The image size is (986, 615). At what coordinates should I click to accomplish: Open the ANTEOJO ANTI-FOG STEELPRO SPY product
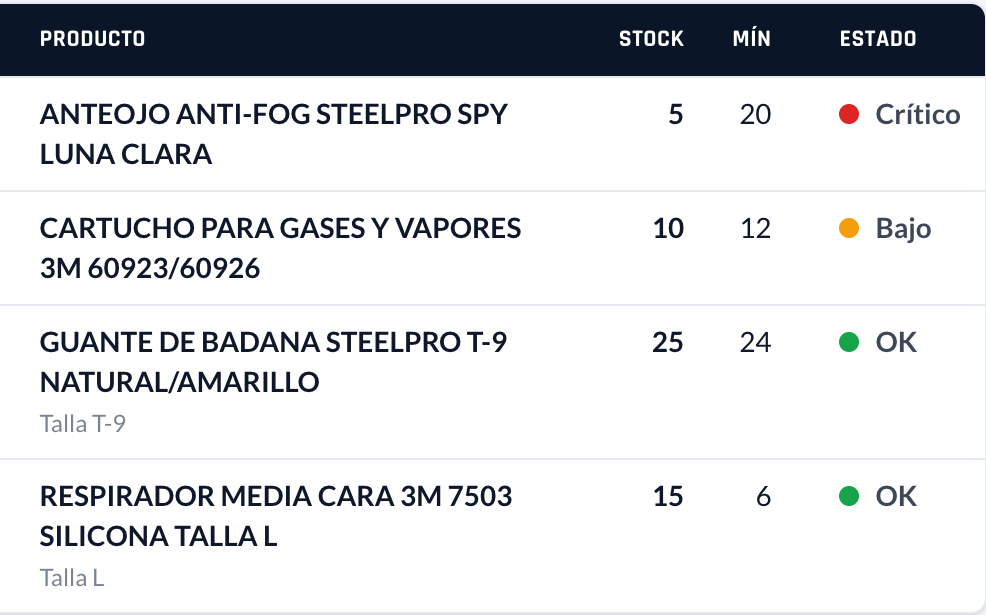[274, 134]
